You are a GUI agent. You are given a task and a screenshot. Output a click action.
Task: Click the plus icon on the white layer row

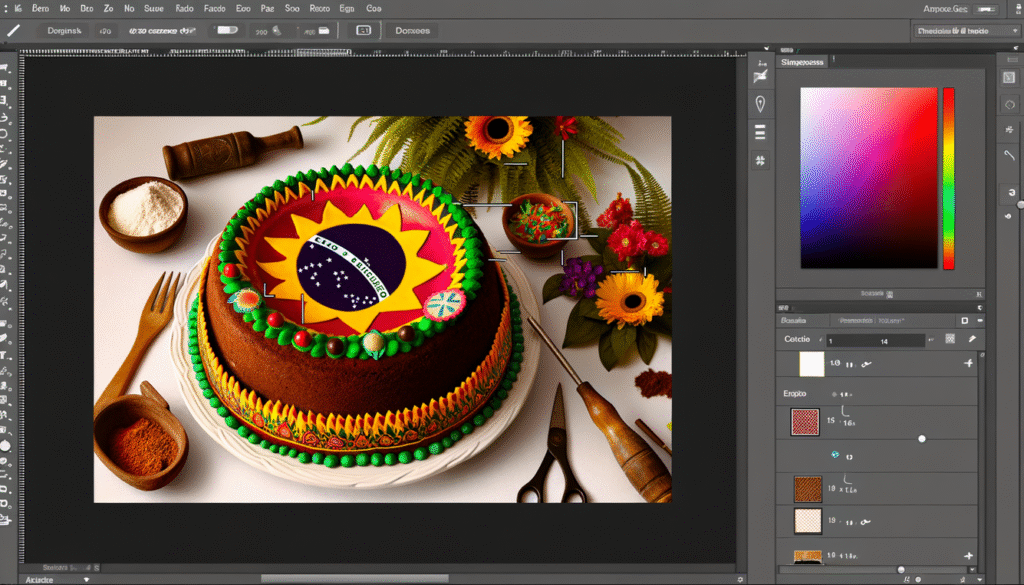point(968,363)
